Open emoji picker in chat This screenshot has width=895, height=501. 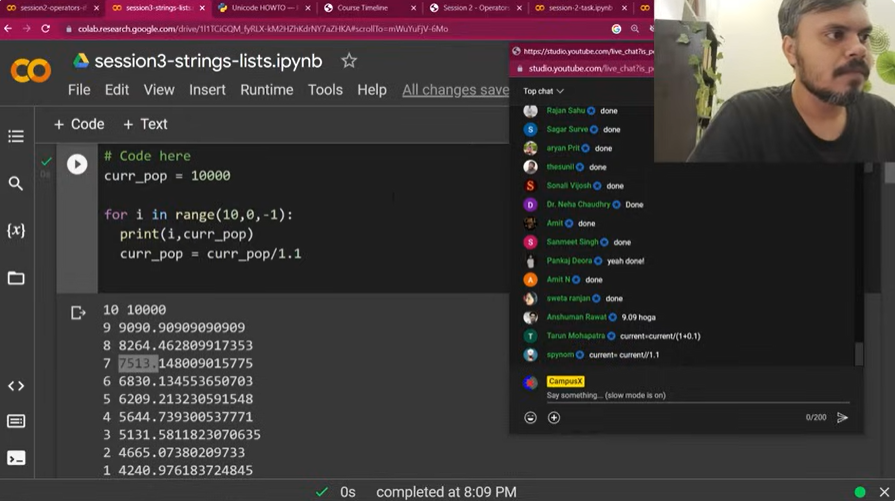click(x=530, y=418)
